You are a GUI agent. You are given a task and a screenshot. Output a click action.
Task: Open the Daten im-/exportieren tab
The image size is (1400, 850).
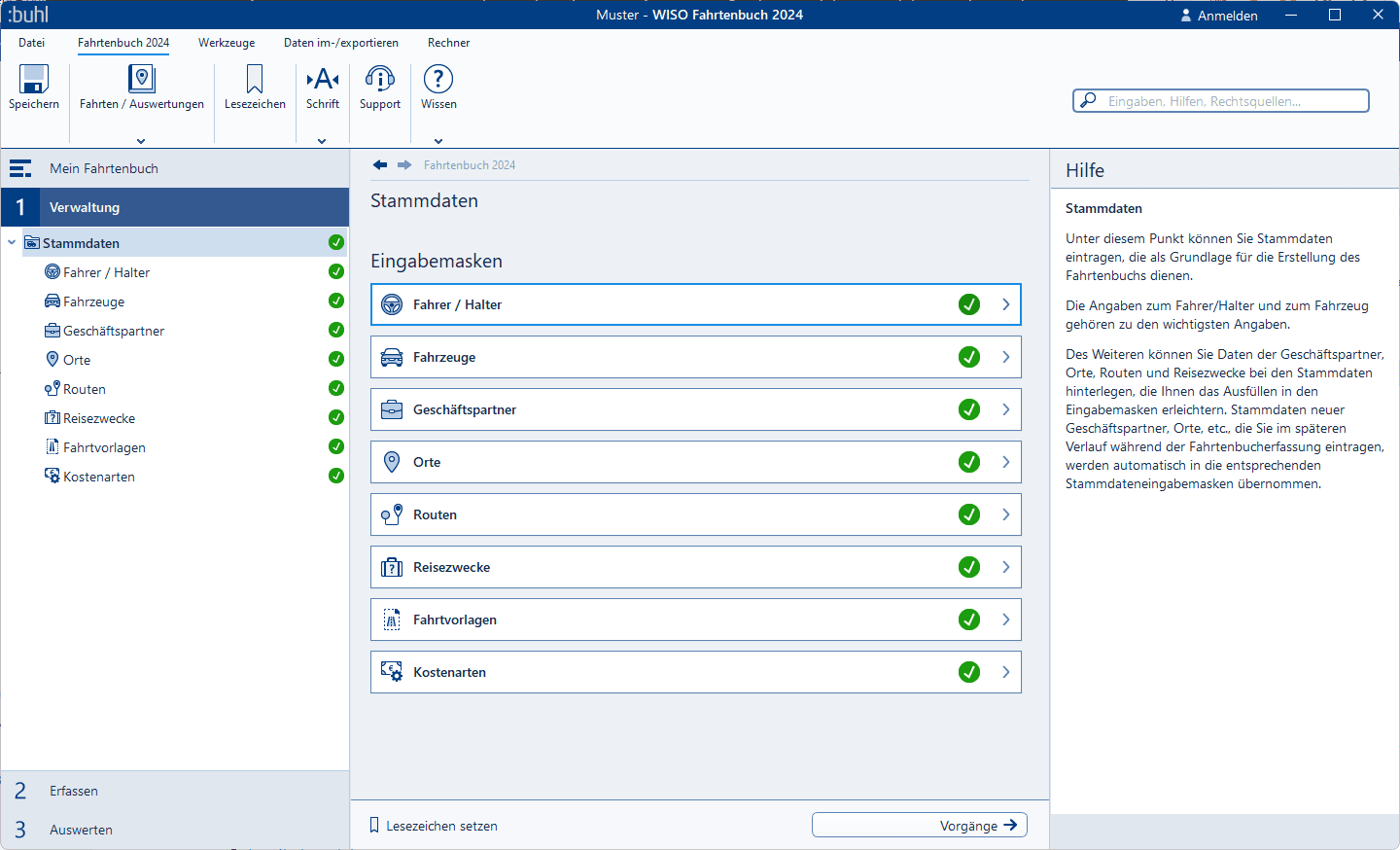point(341,43)
